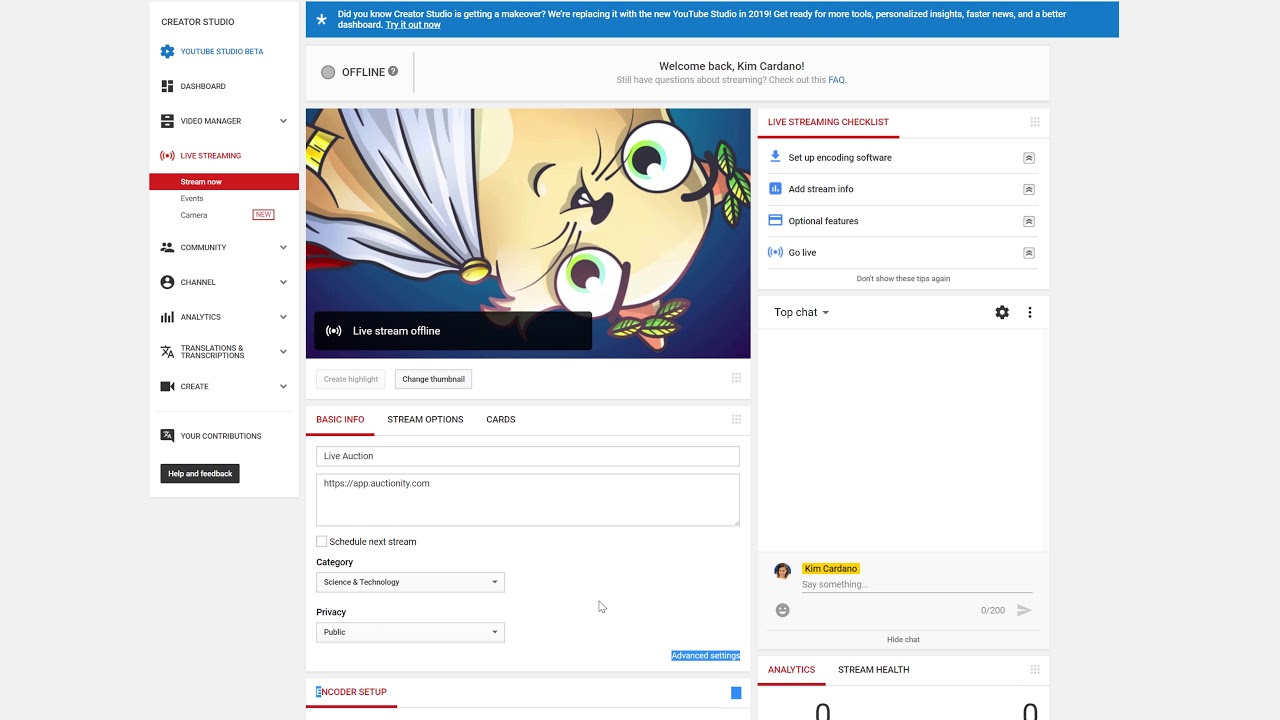Open chat more options three-dot menu
The height and width of the screenshot is (720, 1280).
tap(1030, 312)
